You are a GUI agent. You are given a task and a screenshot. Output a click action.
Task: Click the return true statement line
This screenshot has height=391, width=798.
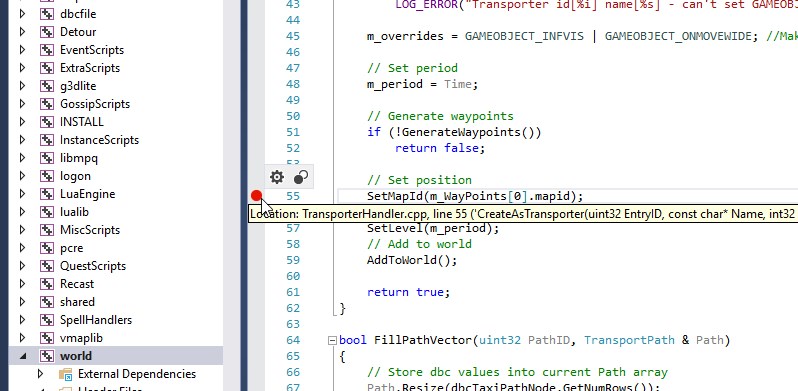409,292
